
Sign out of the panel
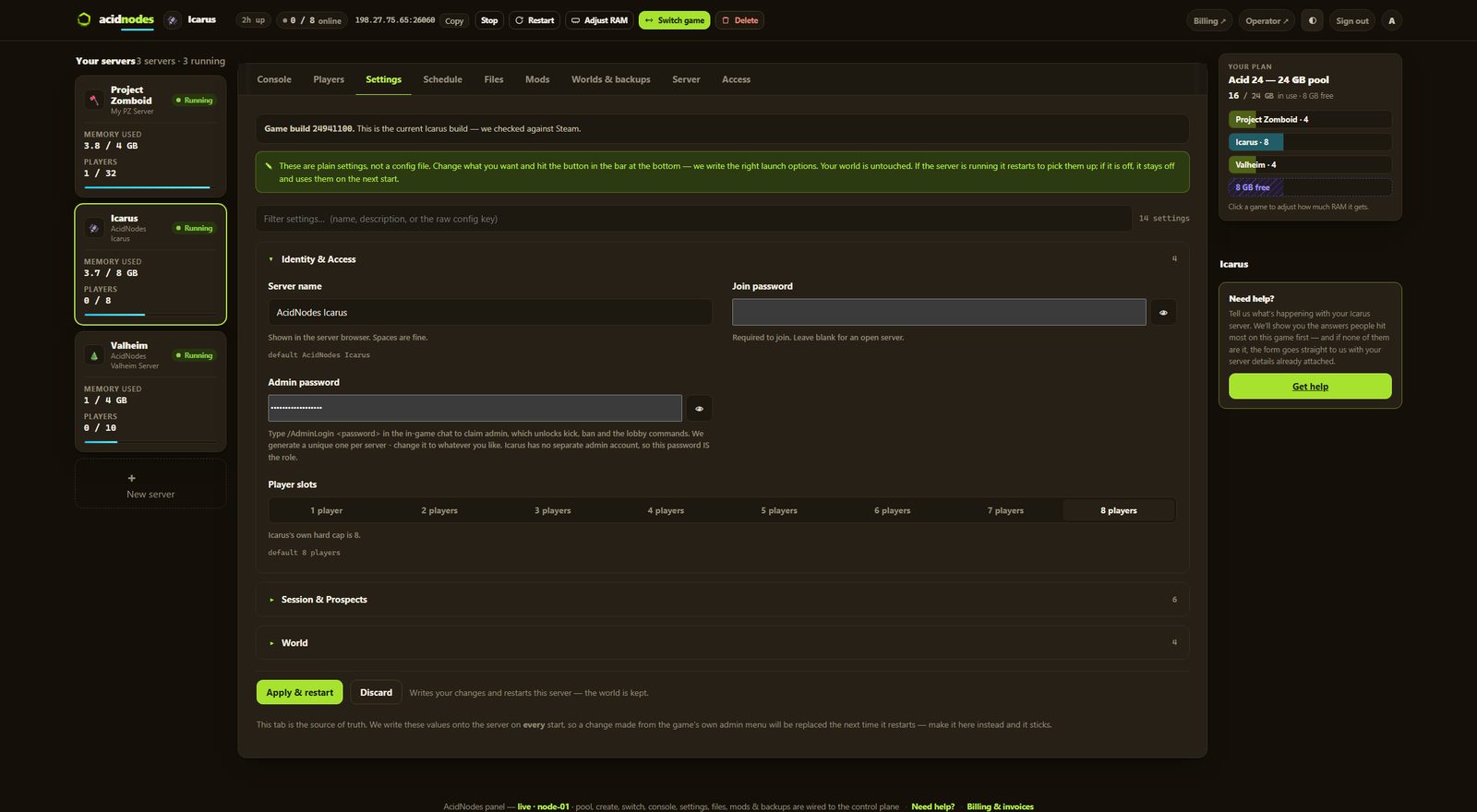tap(1352, 20)
